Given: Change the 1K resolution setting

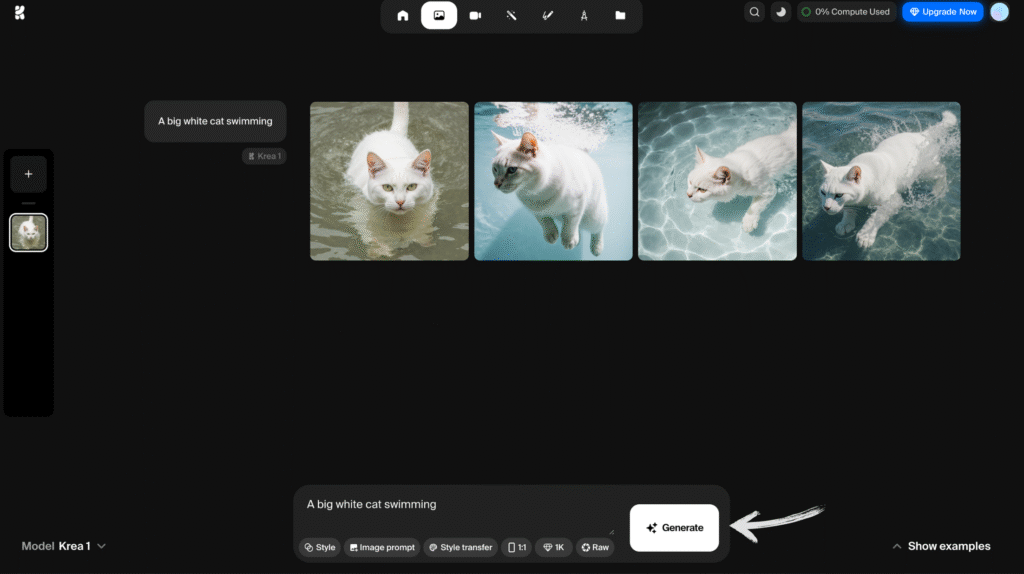Looking at the screenshot, I should pyautogui.click(x=554, y=547).
